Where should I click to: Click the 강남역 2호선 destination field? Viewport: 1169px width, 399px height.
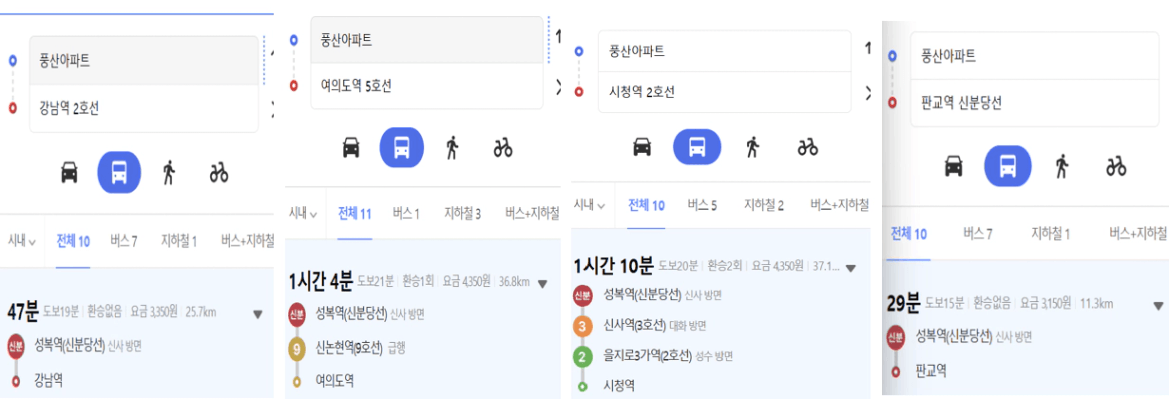point(144,109)
